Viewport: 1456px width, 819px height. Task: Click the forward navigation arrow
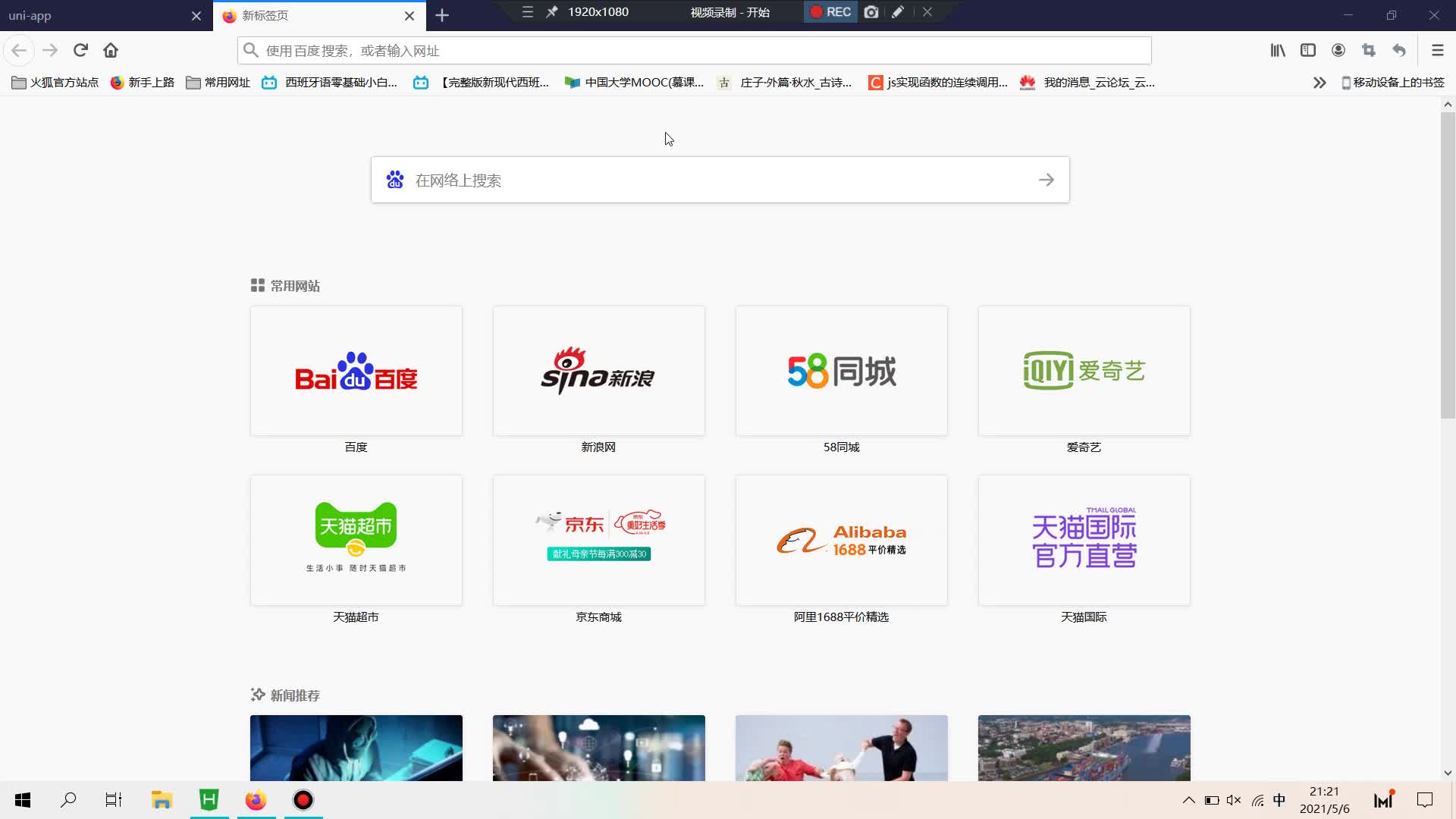(x=50, y=50)
